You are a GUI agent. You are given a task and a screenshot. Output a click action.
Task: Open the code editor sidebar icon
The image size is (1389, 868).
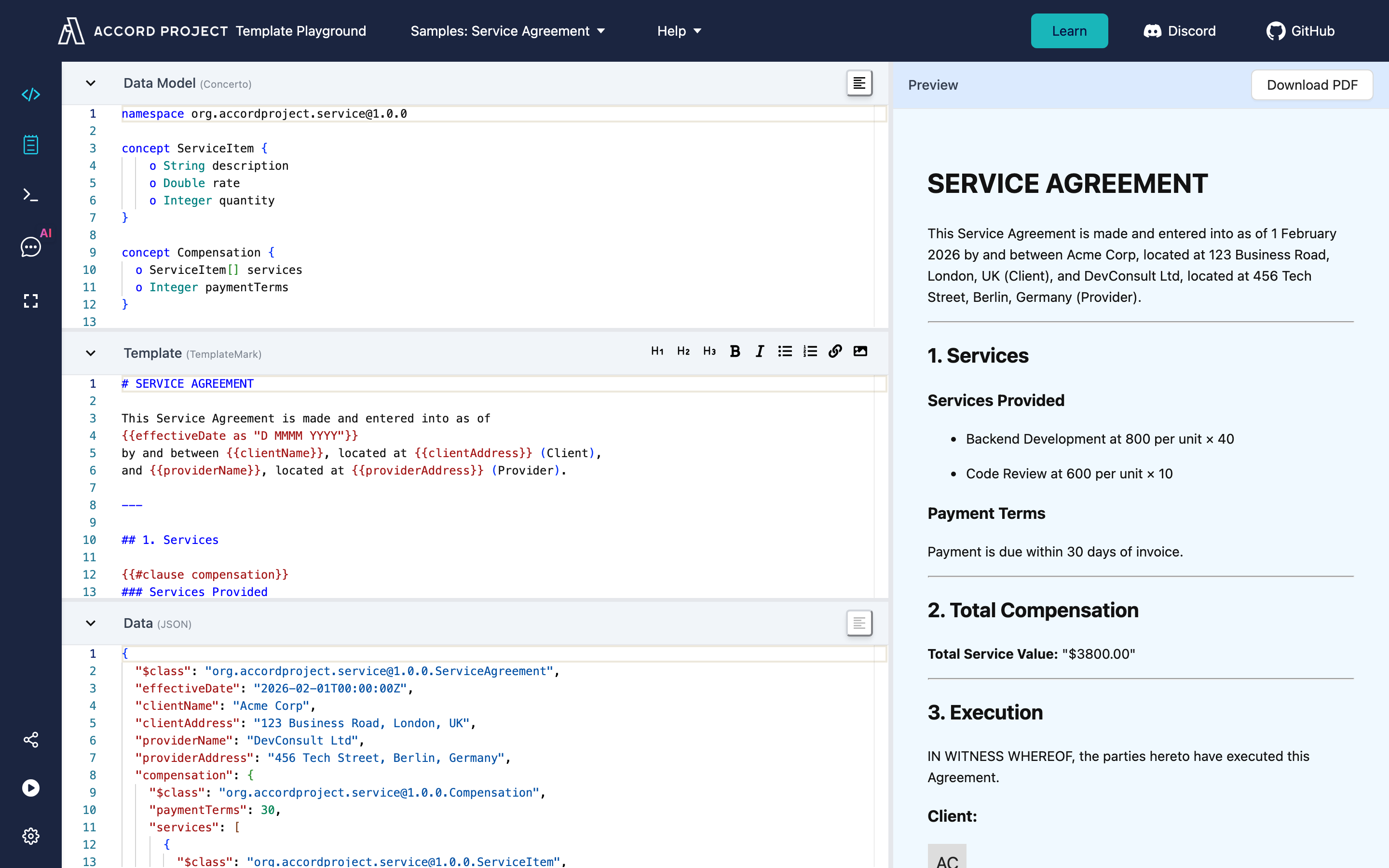click(x=31, y=94)
